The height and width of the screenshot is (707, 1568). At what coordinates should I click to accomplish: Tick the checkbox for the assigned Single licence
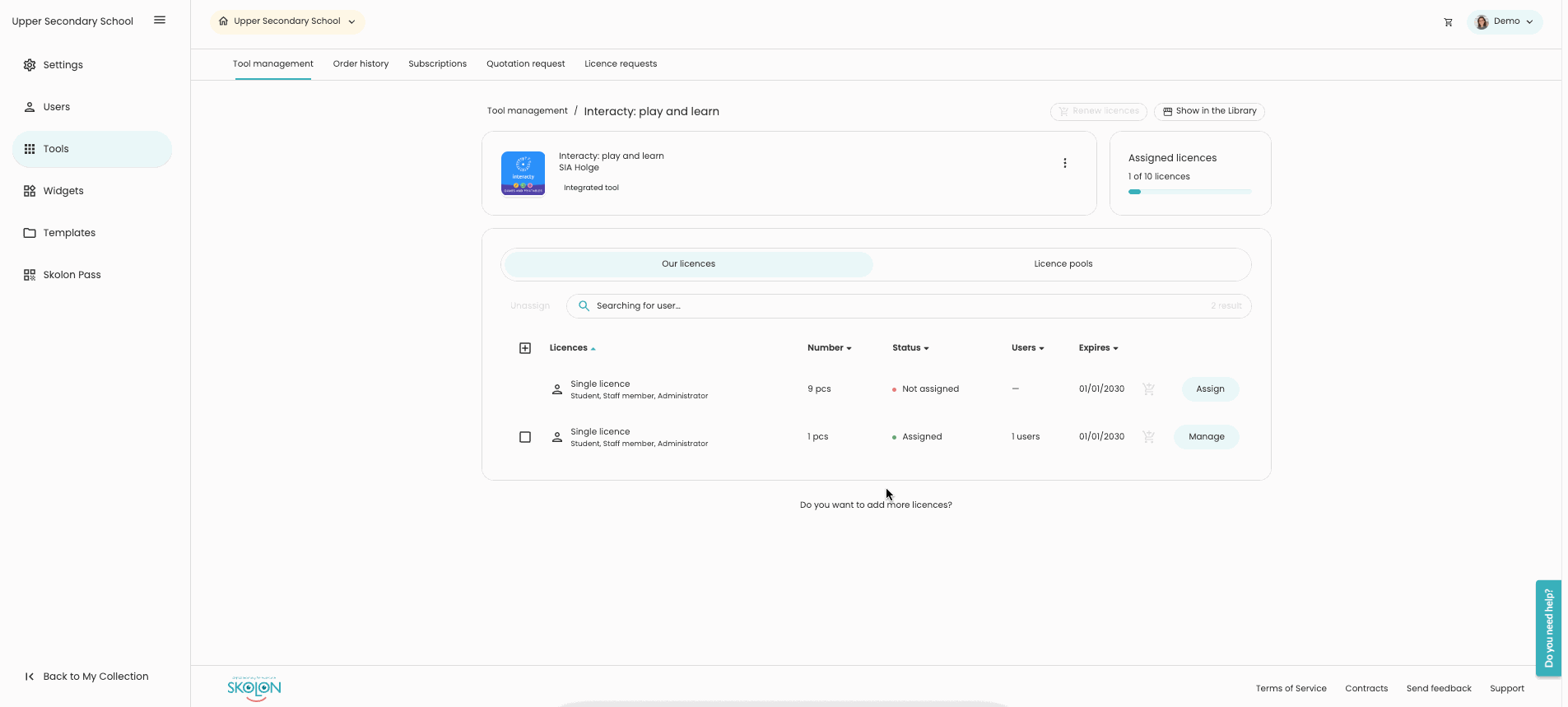525,437
